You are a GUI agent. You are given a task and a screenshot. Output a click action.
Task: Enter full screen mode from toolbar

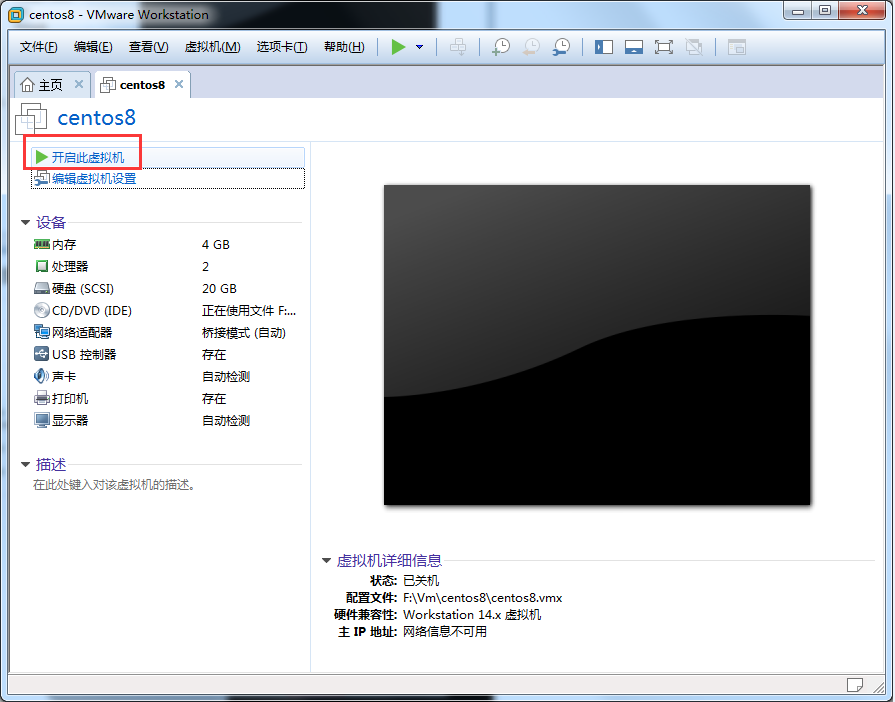pos(664,47)
